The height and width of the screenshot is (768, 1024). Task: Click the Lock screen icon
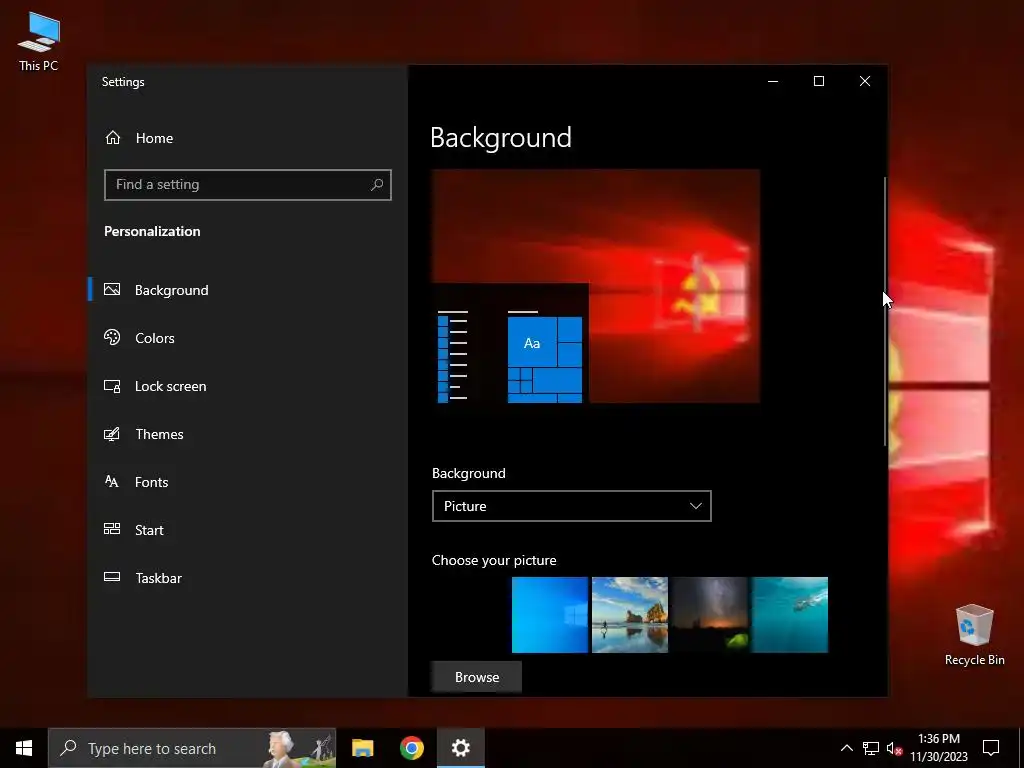112,386
